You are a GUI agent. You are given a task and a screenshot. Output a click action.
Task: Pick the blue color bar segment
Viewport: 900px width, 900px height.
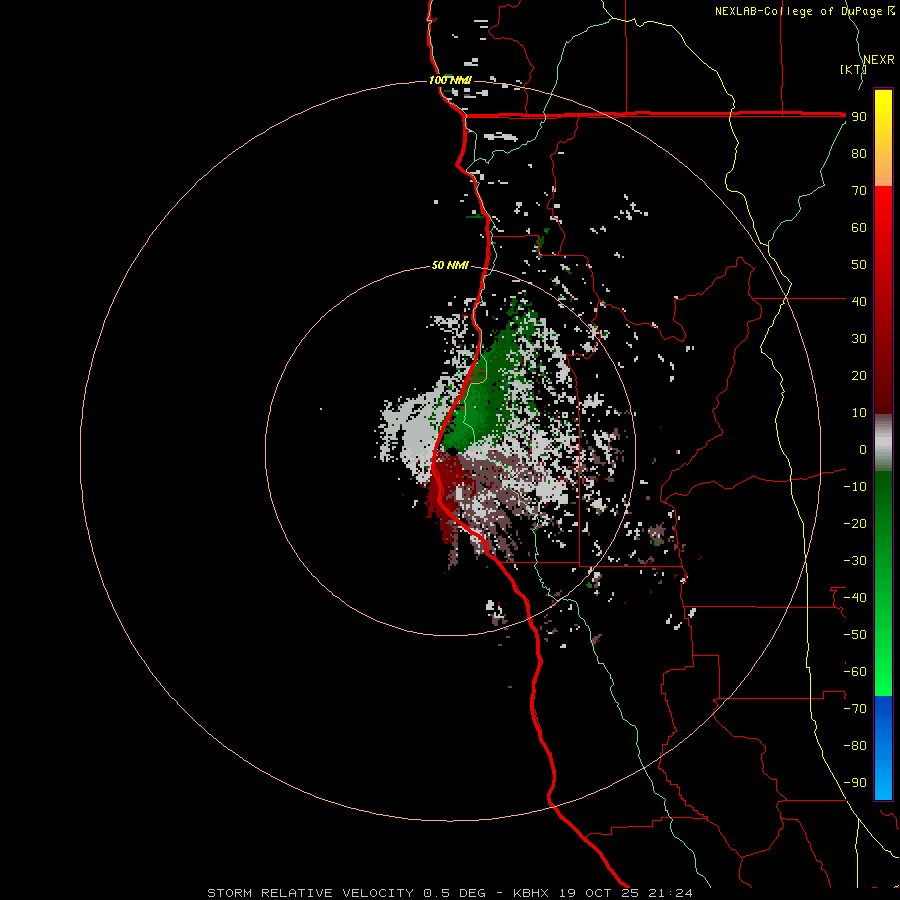click(883, 746)
